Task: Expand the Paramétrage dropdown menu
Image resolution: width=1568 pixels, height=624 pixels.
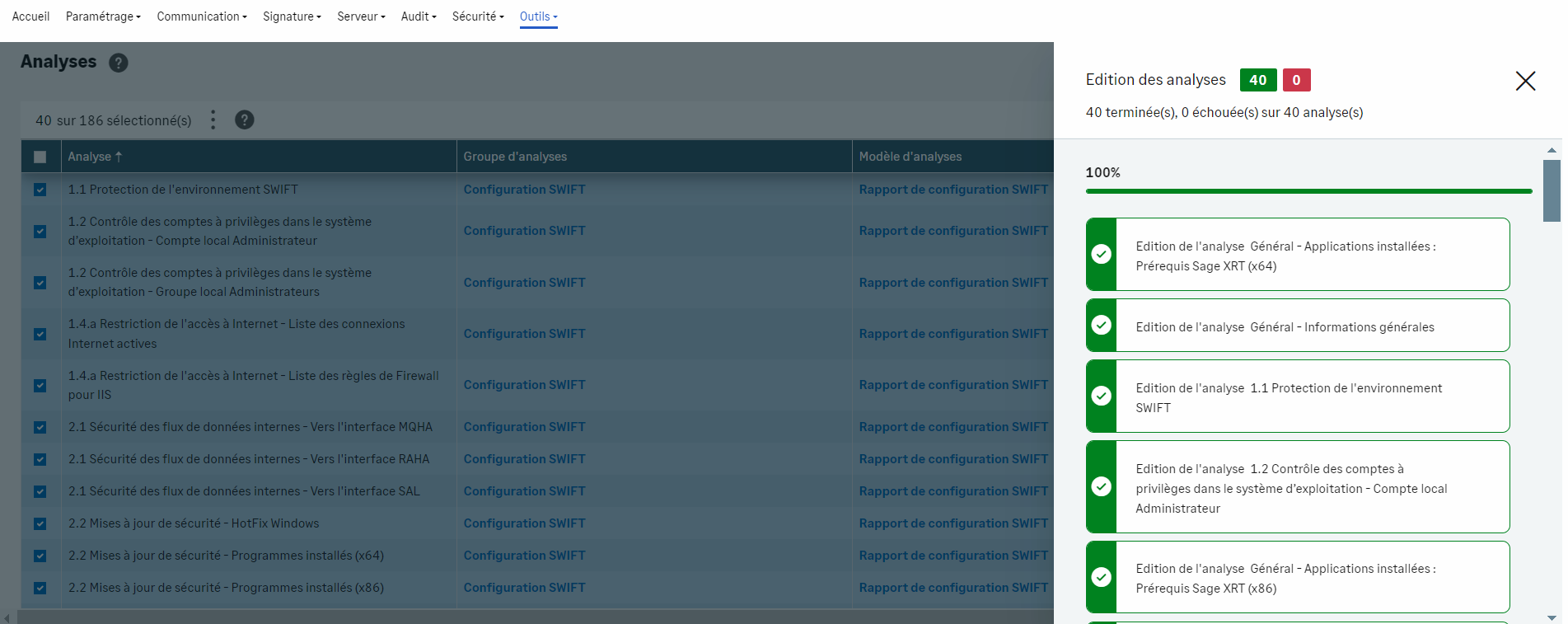Action: (103, 16)
